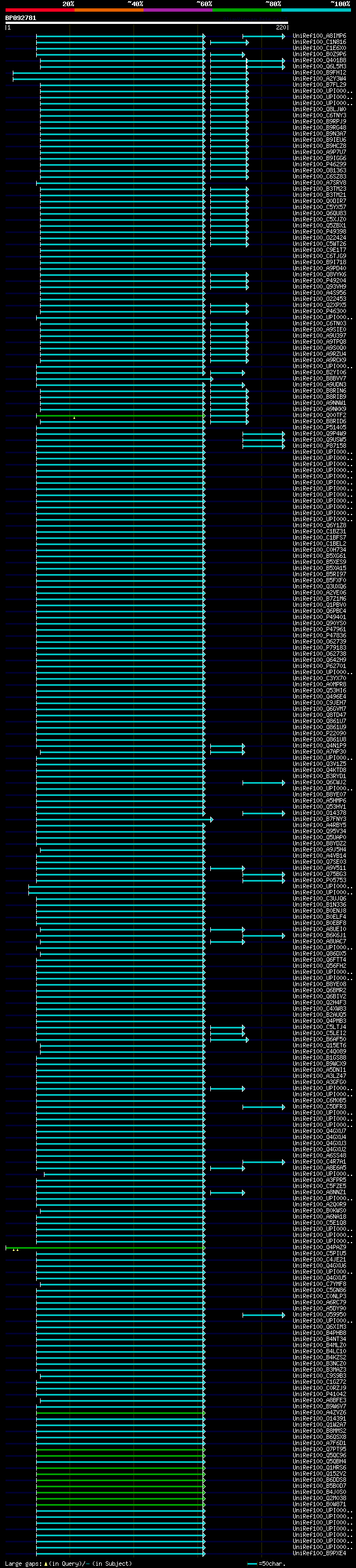Select hit label UniRef100_Q401B8
The image size is (356, 1568).
(319, 60)
